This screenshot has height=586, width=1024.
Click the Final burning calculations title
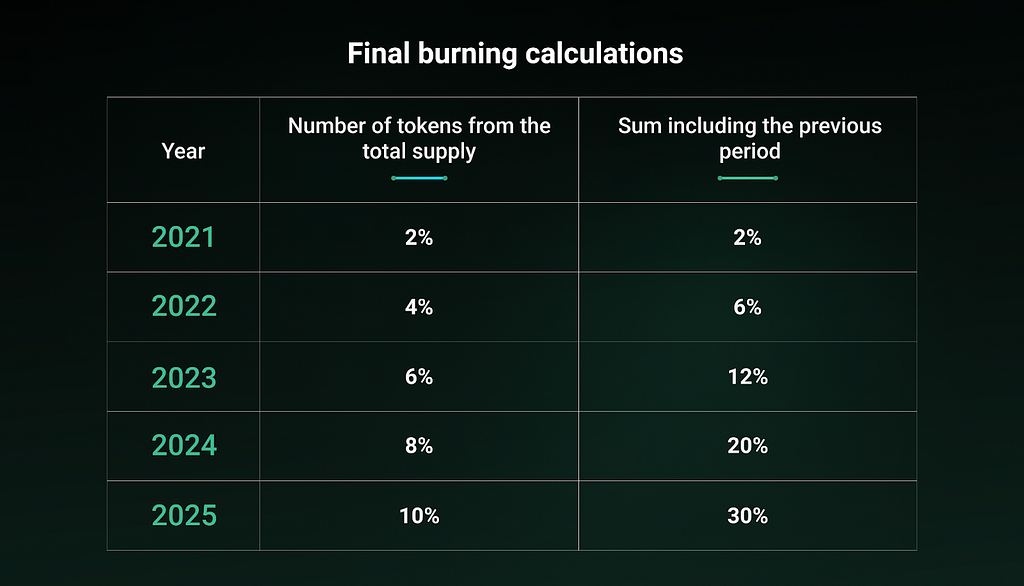(515, 54)
